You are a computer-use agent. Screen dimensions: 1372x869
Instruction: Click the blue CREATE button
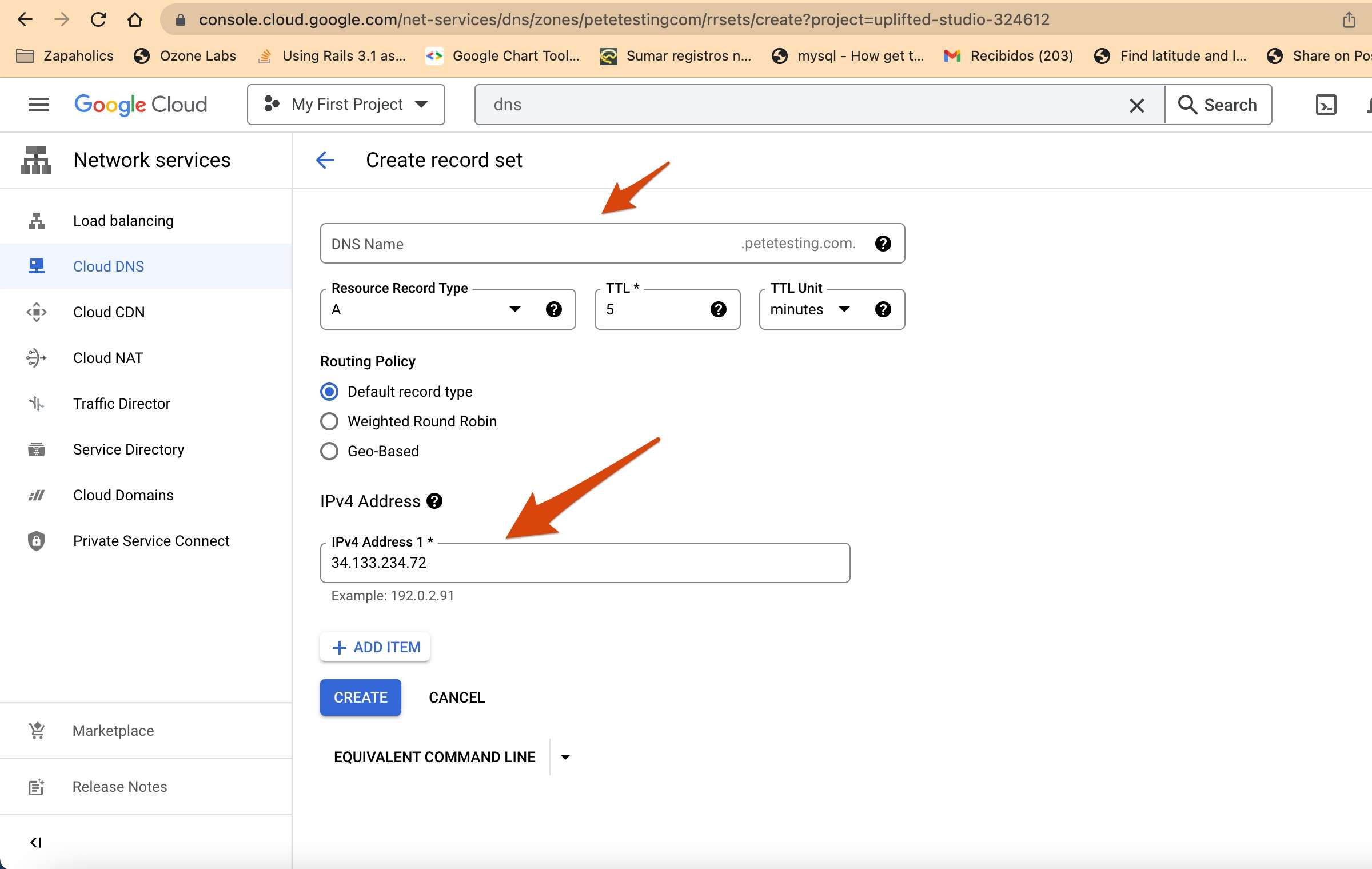pyautogui.click(x=360, y=697)
